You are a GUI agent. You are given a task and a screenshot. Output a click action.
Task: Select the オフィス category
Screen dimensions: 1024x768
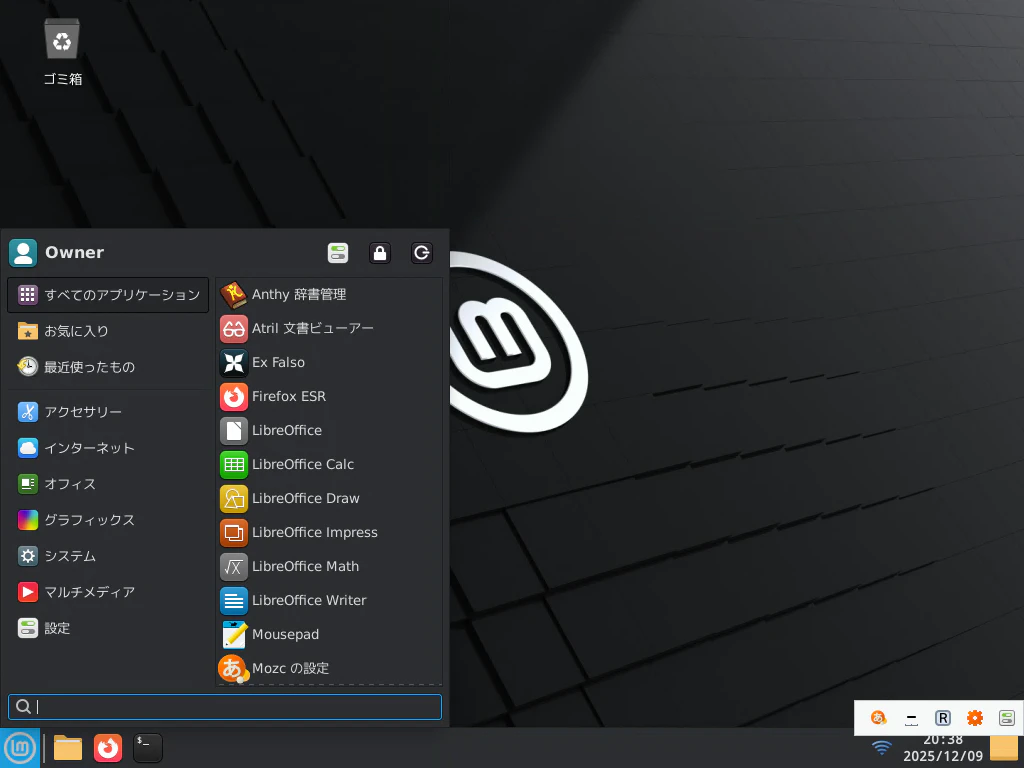(108, 484)
